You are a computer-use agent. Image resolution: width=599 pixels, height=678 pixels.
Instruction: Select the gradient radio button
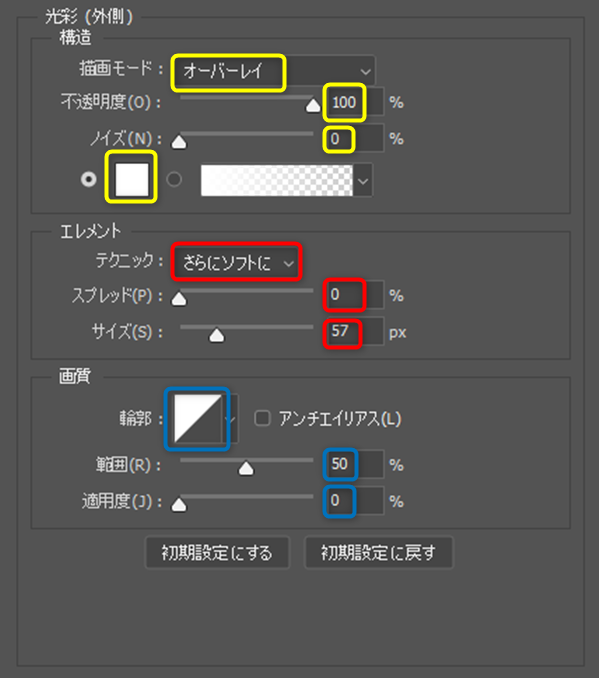(174, 179)
